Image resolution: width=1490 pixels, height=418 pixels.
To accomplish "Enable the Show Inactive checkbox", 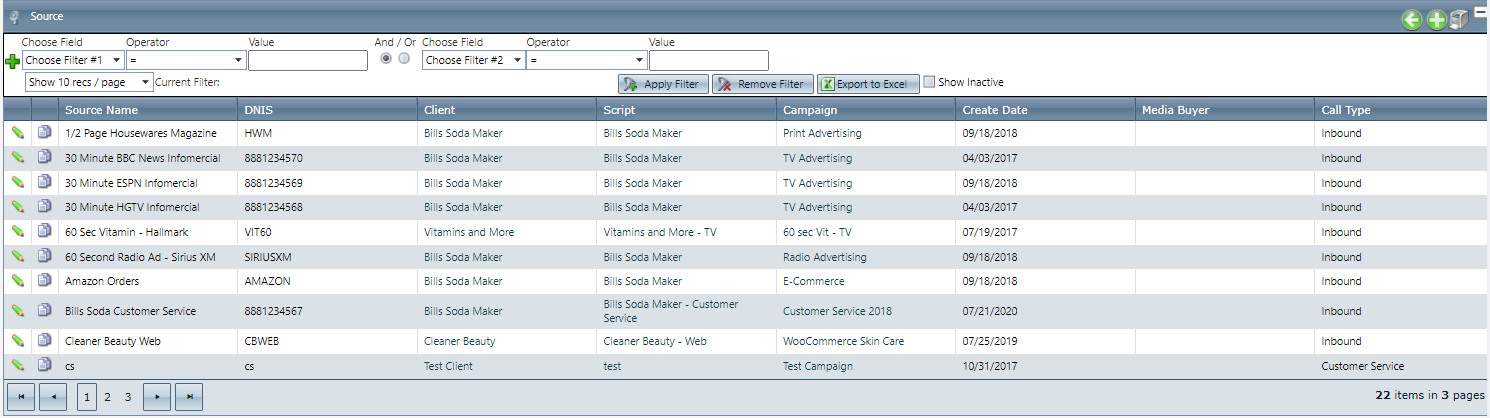I will coord(929,82).
